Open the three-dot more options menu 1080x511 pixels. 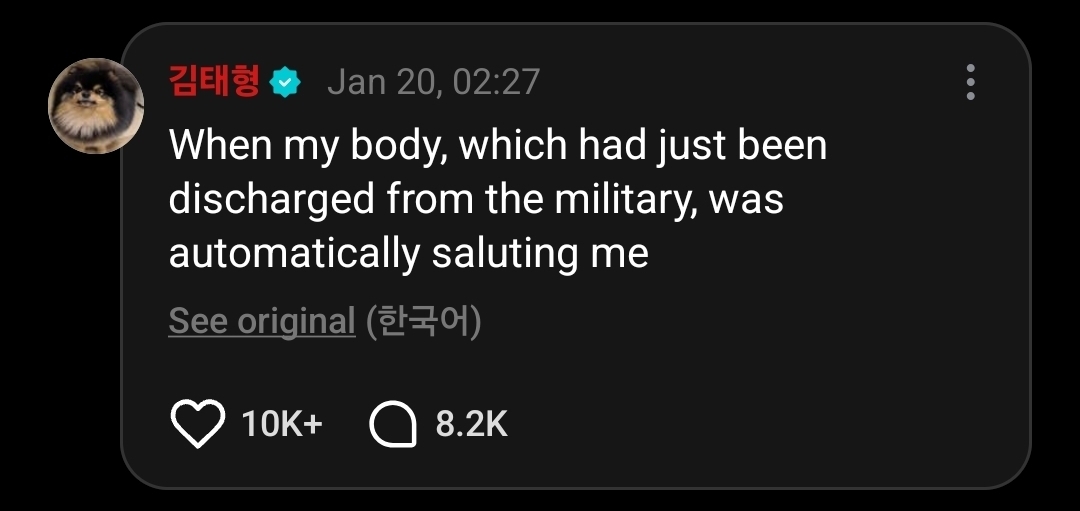[x=970, y=82]
